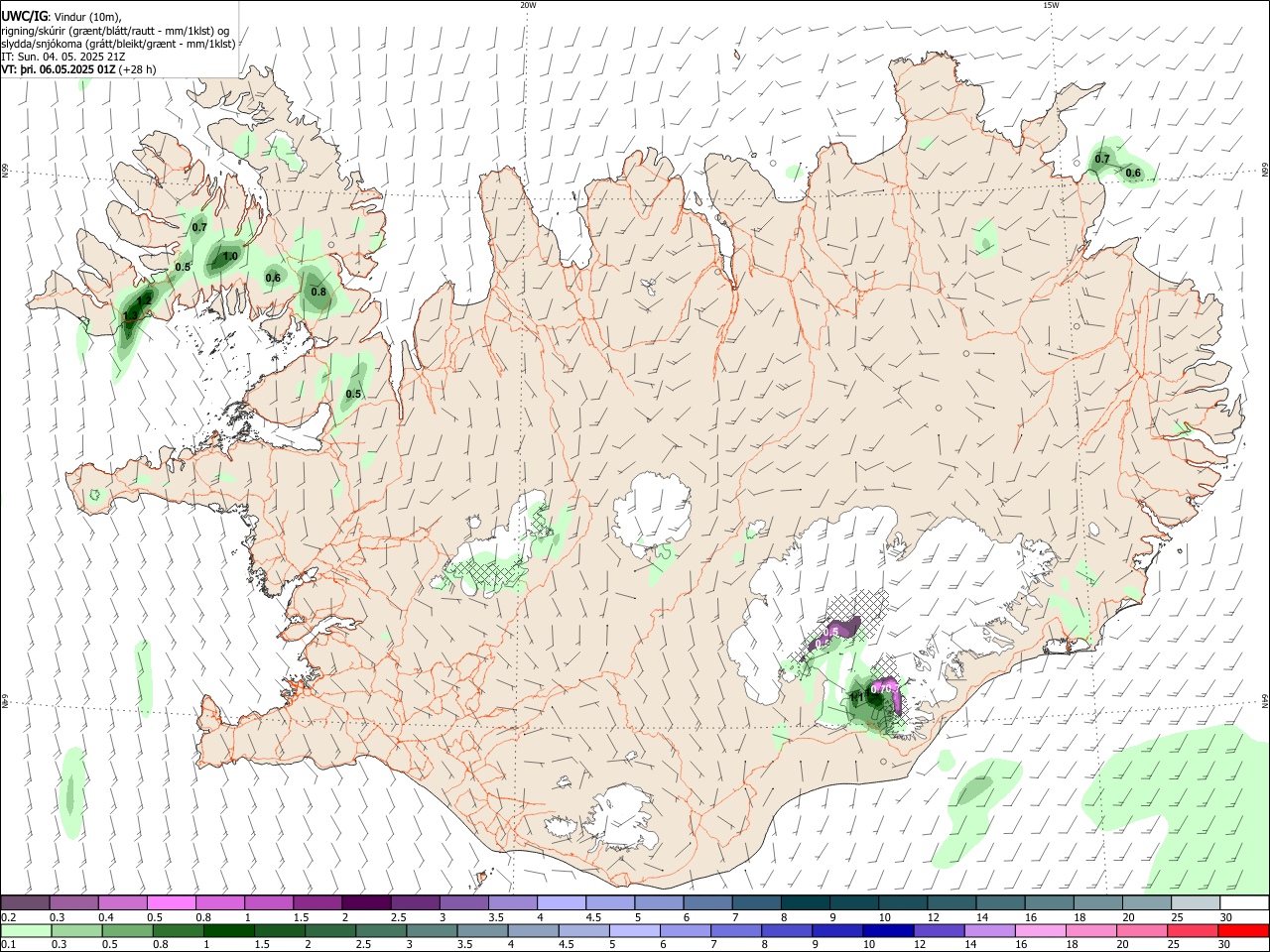Click the '0.8' label in the bottom legend scale
This screenshot has width=1270, height=952.
coord(161,944)
